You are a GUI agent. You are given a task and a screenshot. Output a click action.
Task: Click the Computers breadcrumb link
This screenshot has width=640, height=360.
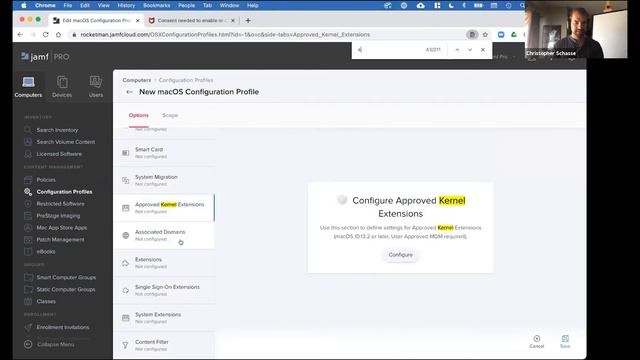137,80
